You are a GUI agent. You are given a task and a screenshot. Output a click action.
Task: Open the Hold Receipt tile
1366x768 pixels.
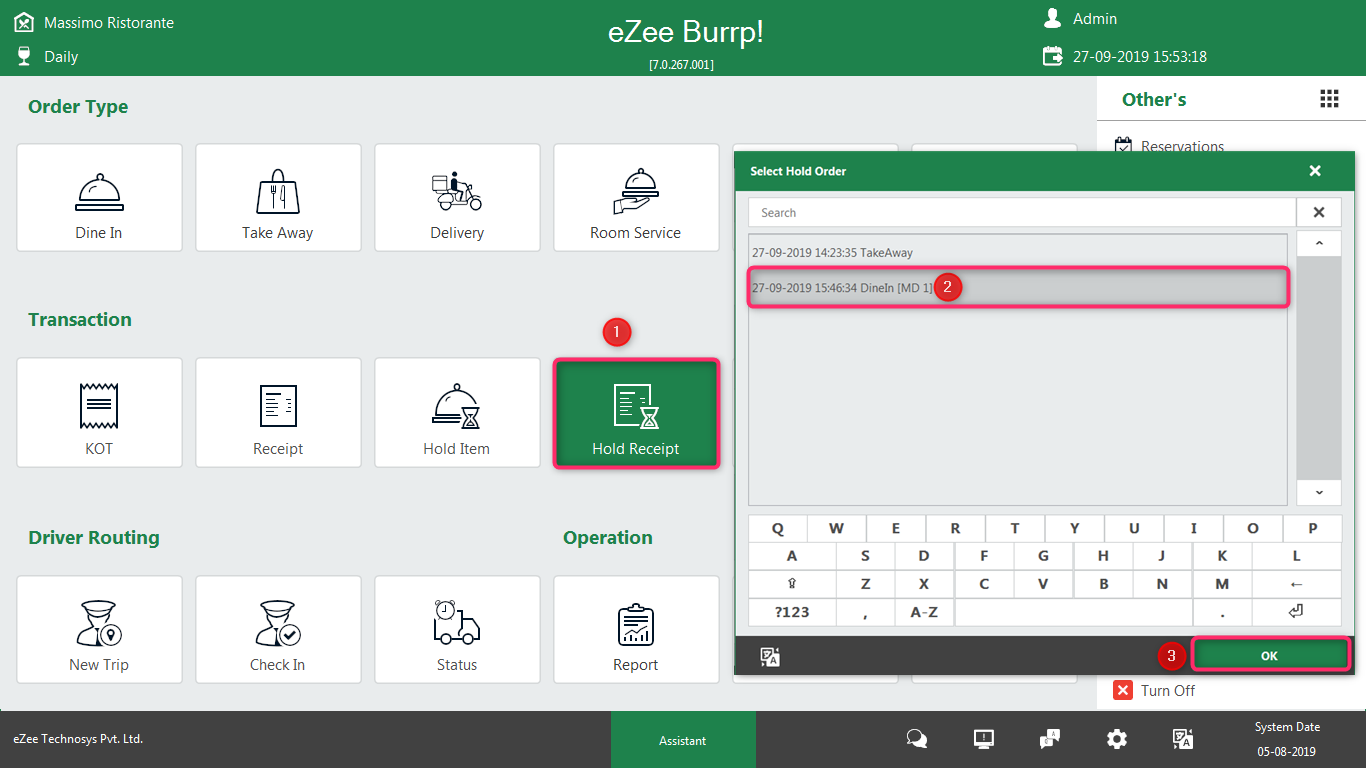(x=636, y=413)
